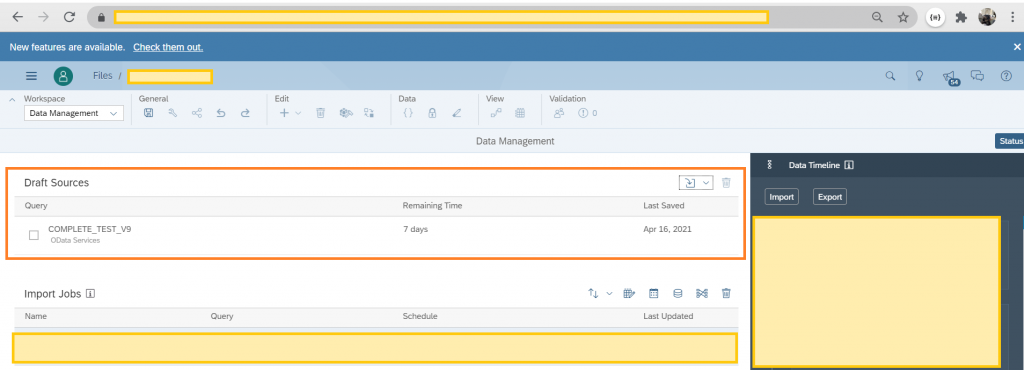Click the Files breadcrumb link
Screen dimensions: 1024x370
tap(103, 76)
